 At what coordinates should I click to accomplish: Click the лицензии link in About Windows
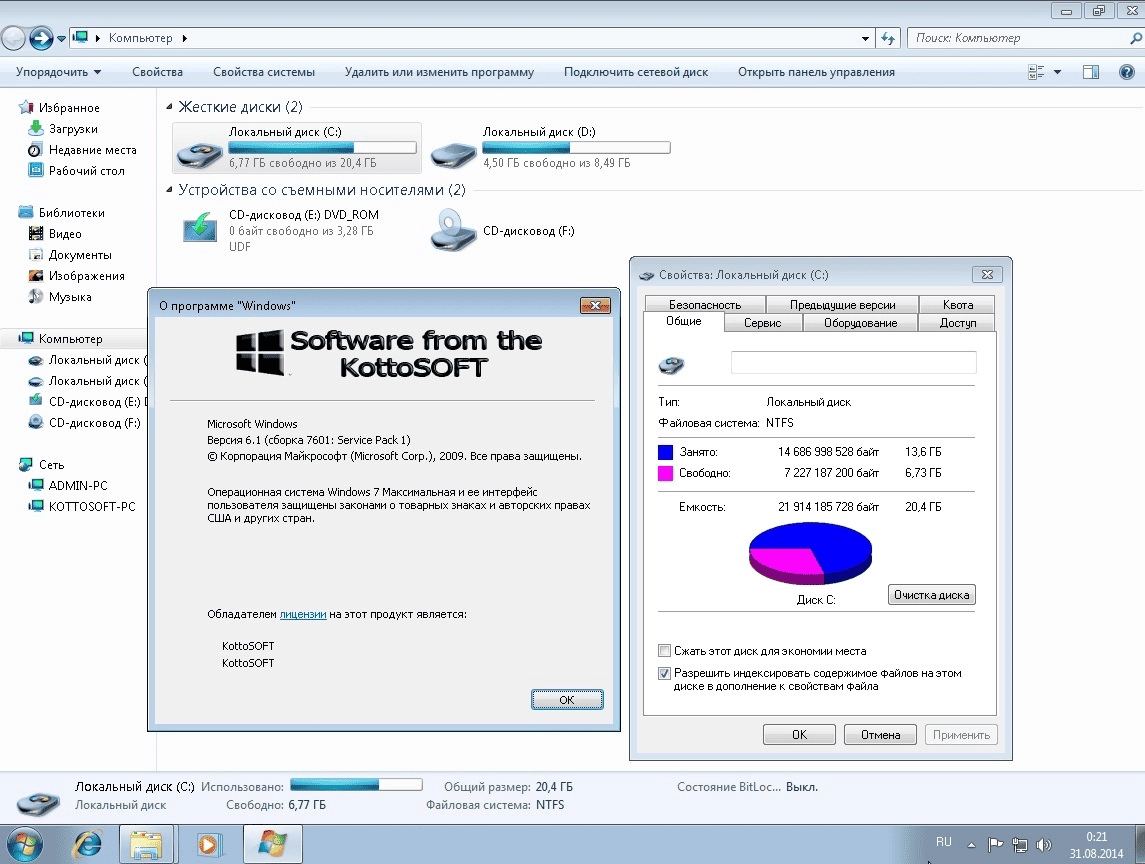tap(303, 614)
